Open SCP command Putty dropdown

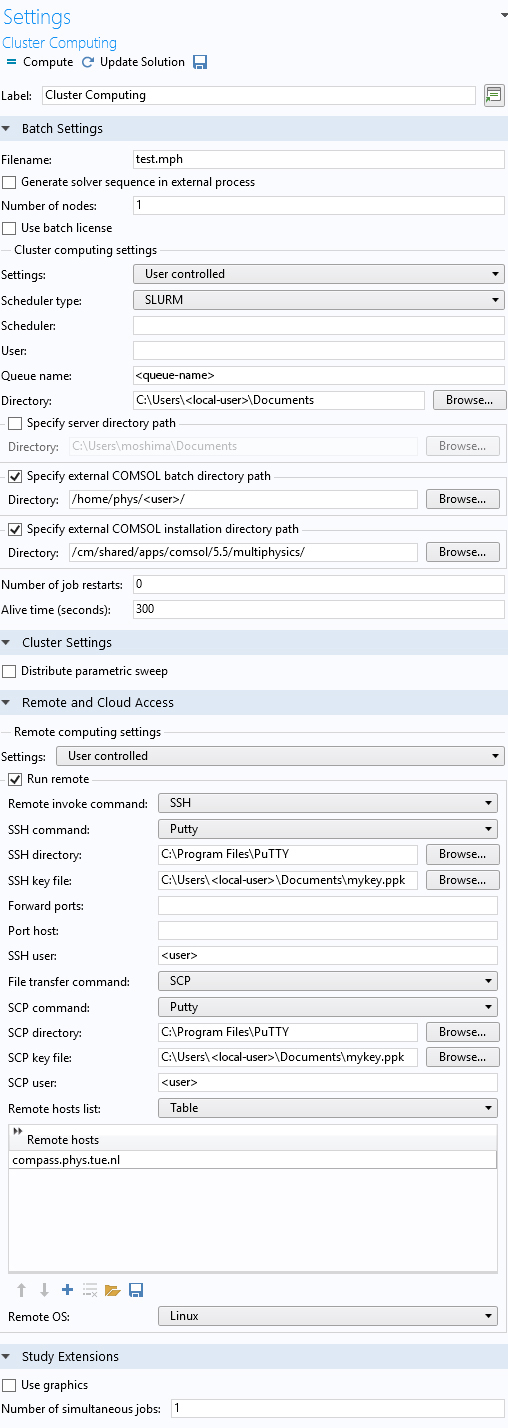[327, 1008]
